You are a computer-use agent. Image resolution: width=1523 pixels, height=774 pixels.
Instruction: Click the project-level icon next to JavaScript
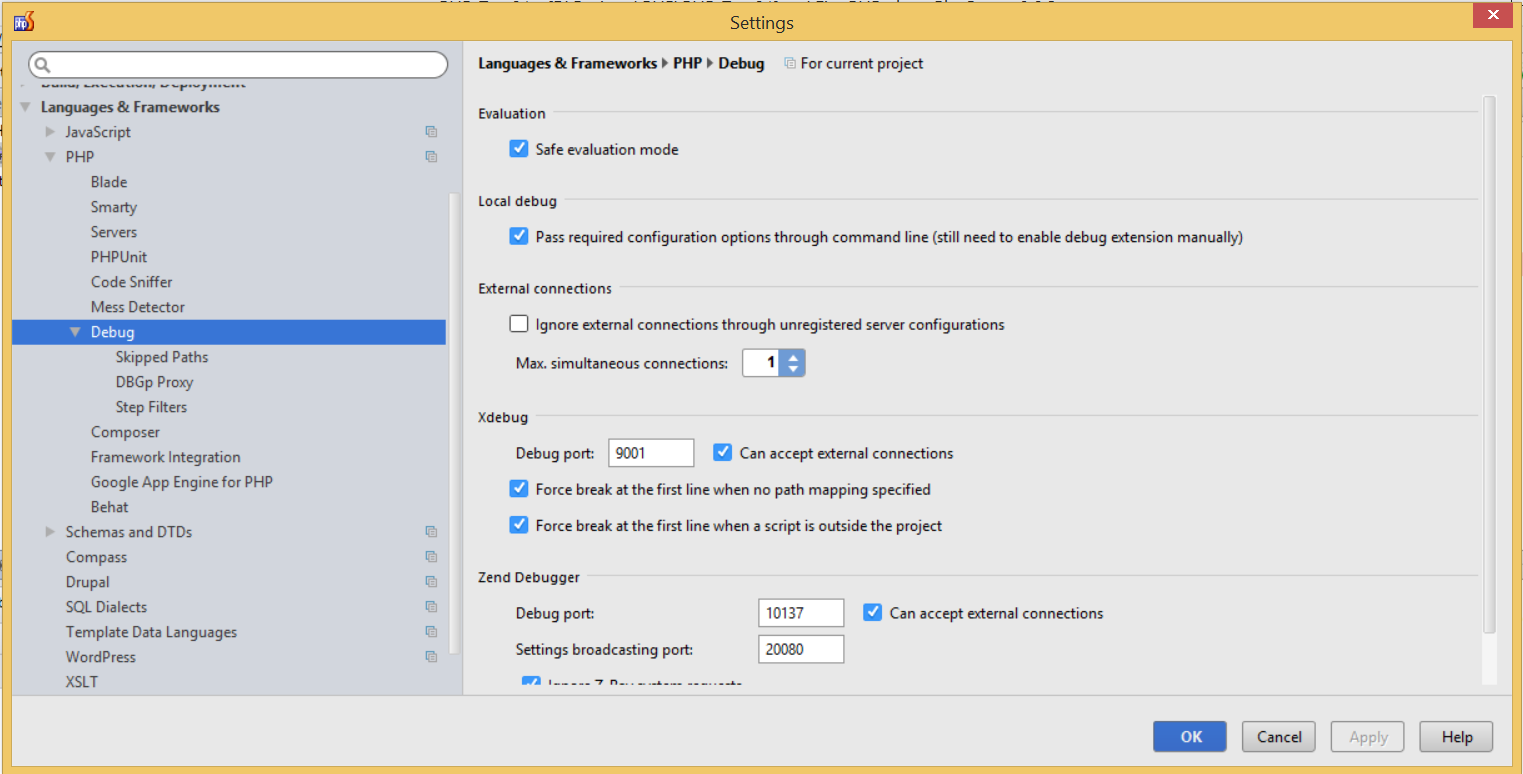[x=431, y=132]
